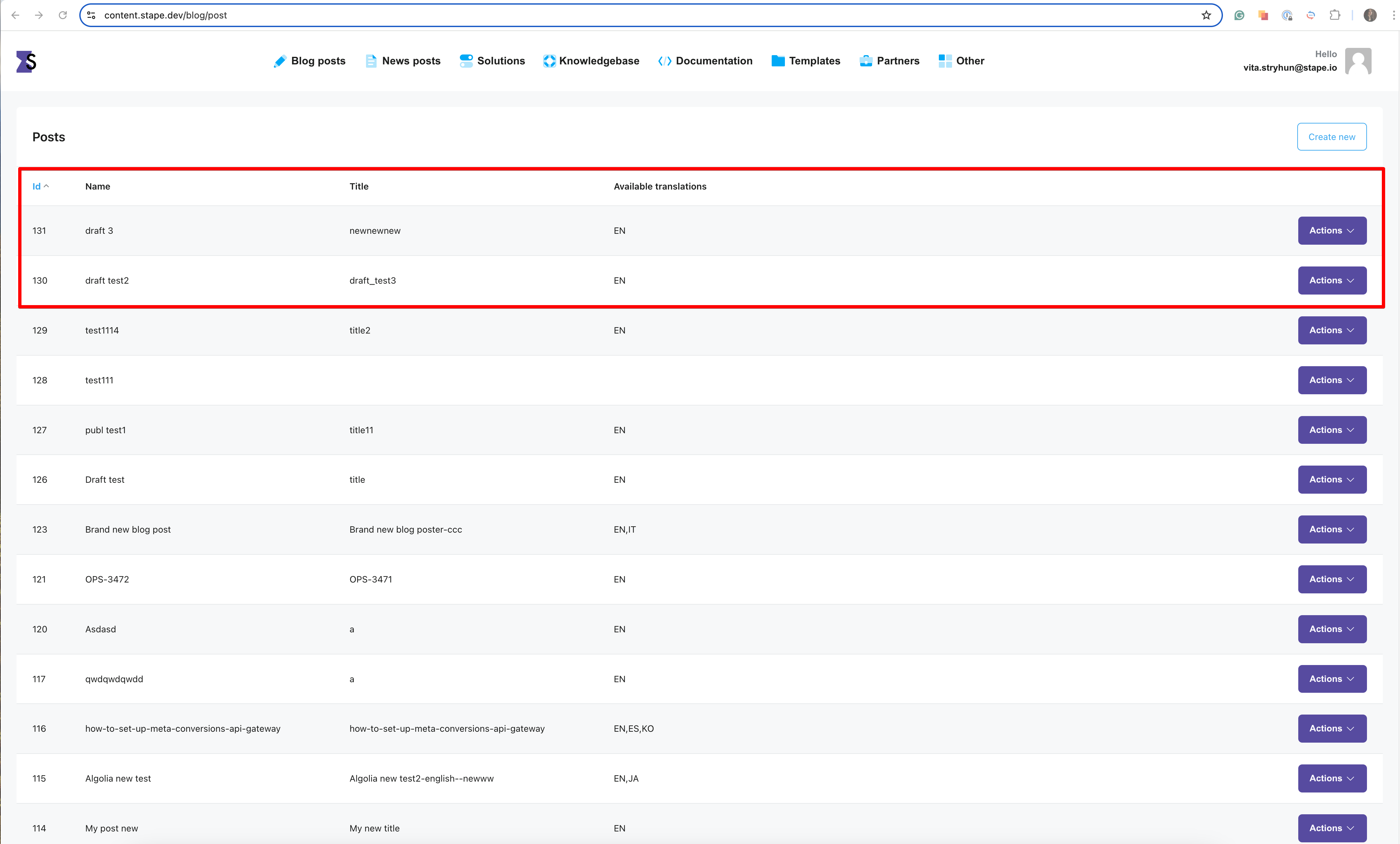Image resolution: width=1400 pixels, height=844 pixels.
Task: Click the Documentation code brackets icon
Action: click(664, 61)
